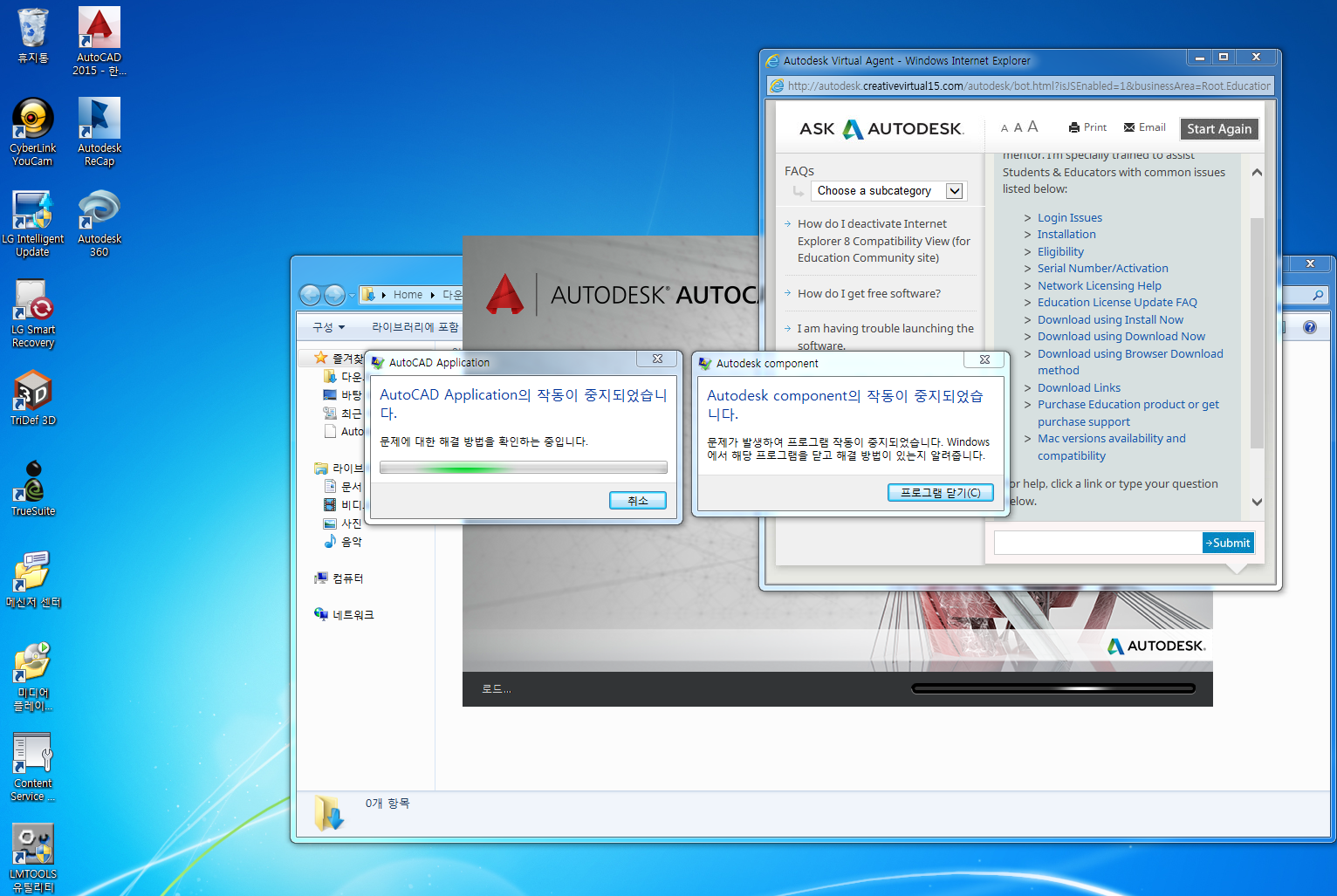Close the Autodesk component error dialog
This screenshot has height=896, width=1337.
point(984,359)
